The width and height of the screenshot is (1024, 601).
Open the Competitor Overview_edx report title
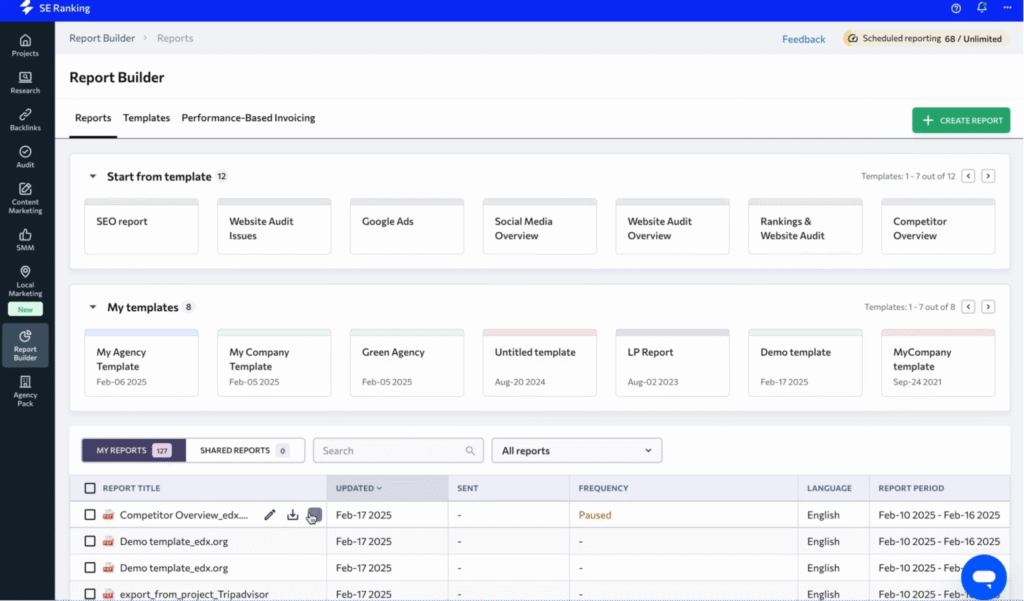coord(184,515)
